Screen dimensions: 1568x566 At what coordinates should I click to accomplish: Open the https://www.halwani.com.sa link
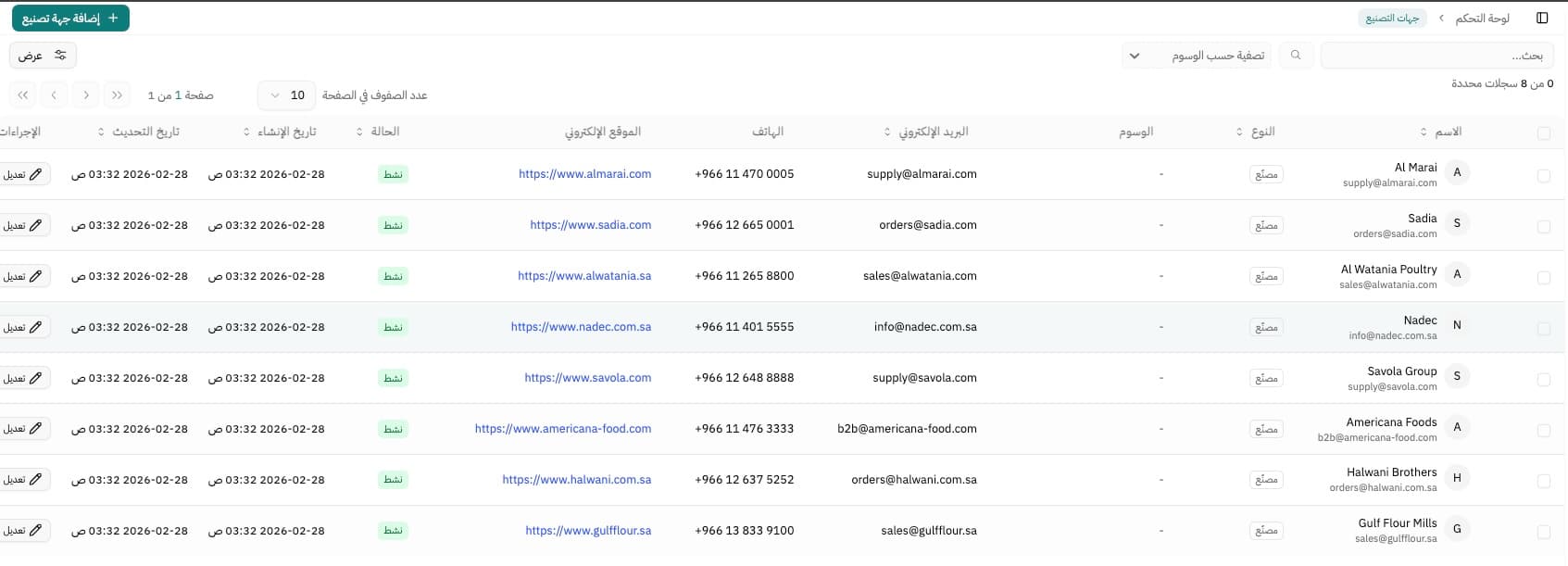(x=576, y=480)
